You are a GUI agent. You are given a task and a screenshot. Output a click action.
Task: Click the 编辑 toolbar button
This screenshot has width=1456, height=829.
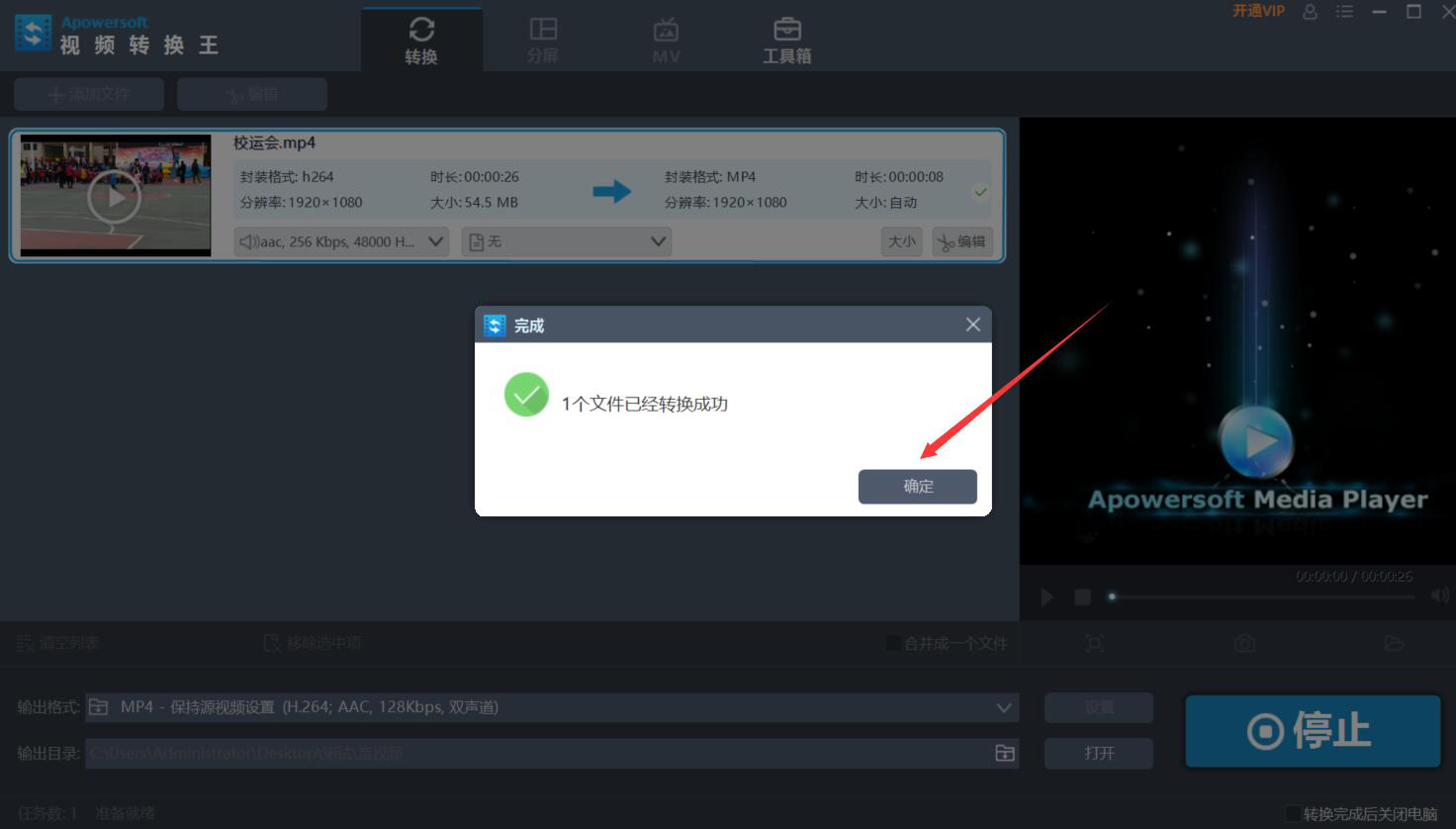pos(252,94)
